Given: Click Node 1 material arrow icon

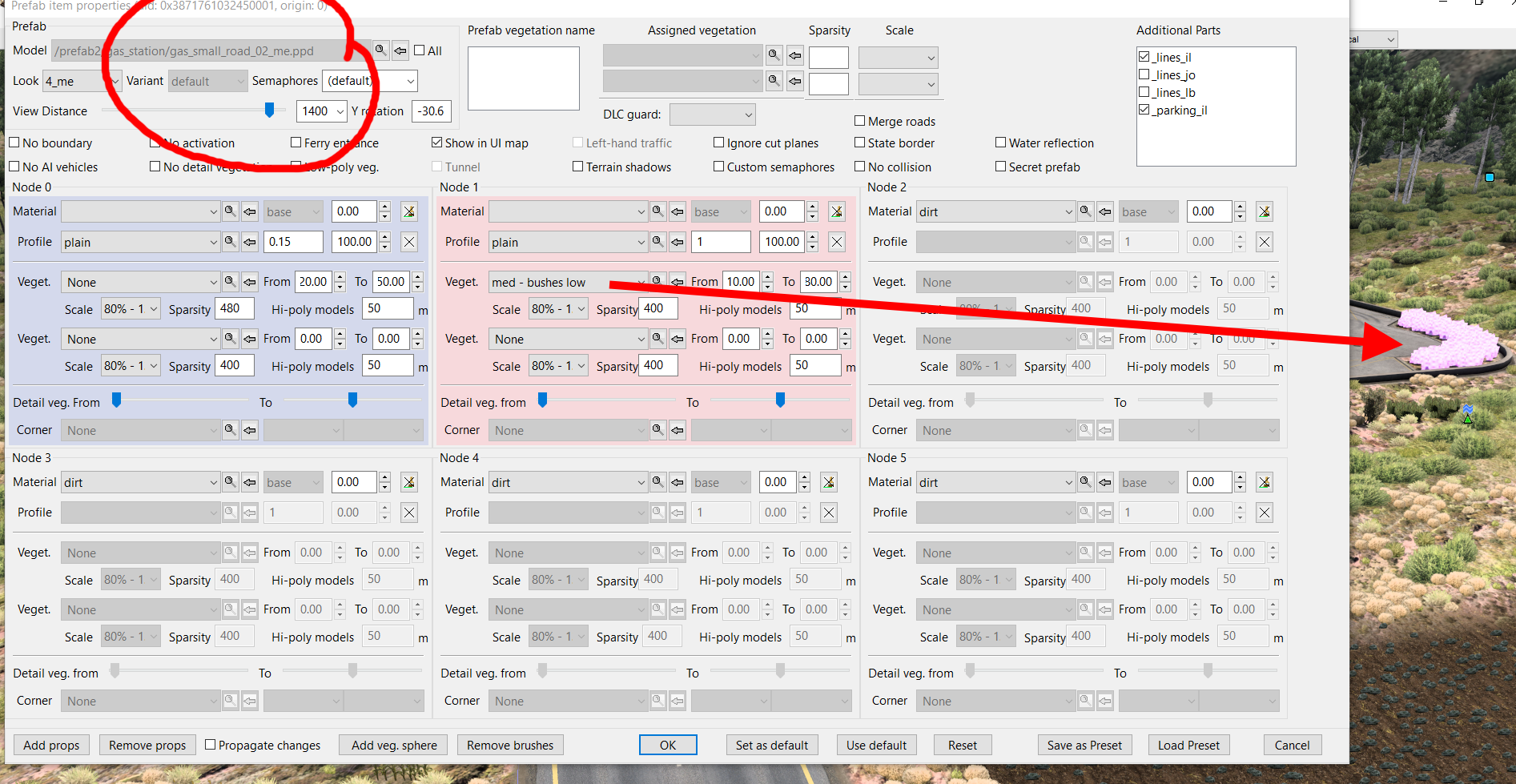Looking at the screenshot, I should (678, 211).
